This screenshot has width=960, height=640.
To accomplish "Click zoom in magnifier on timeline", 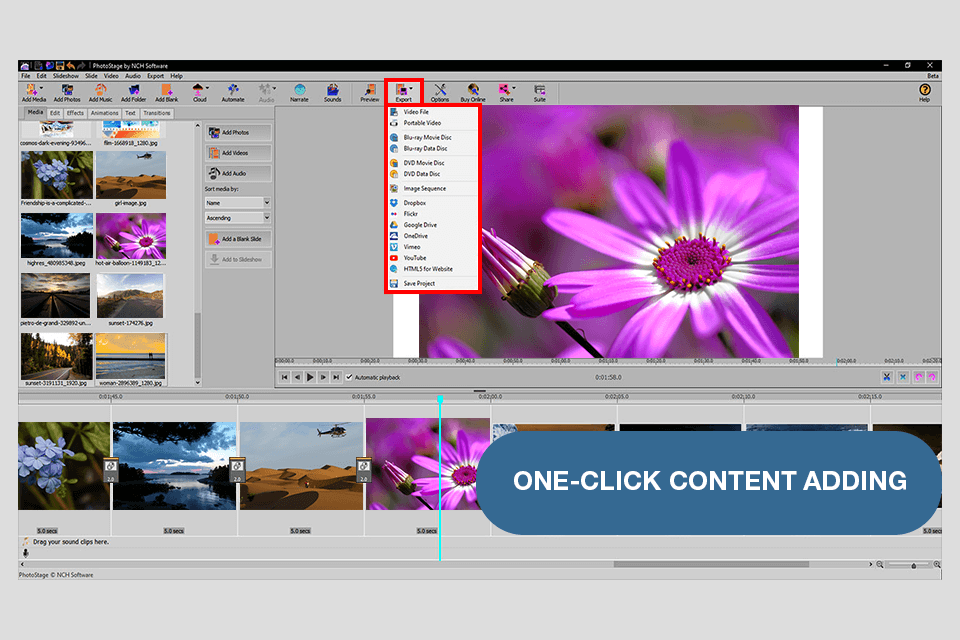I will click(937, 565).
